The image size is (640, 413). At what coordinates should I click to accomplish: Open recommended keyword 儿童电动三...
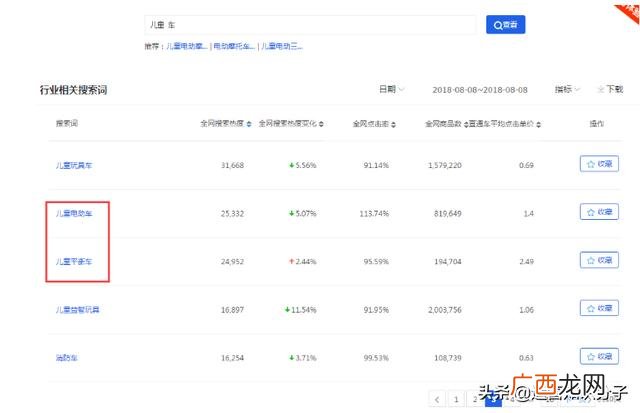(282, 46)
